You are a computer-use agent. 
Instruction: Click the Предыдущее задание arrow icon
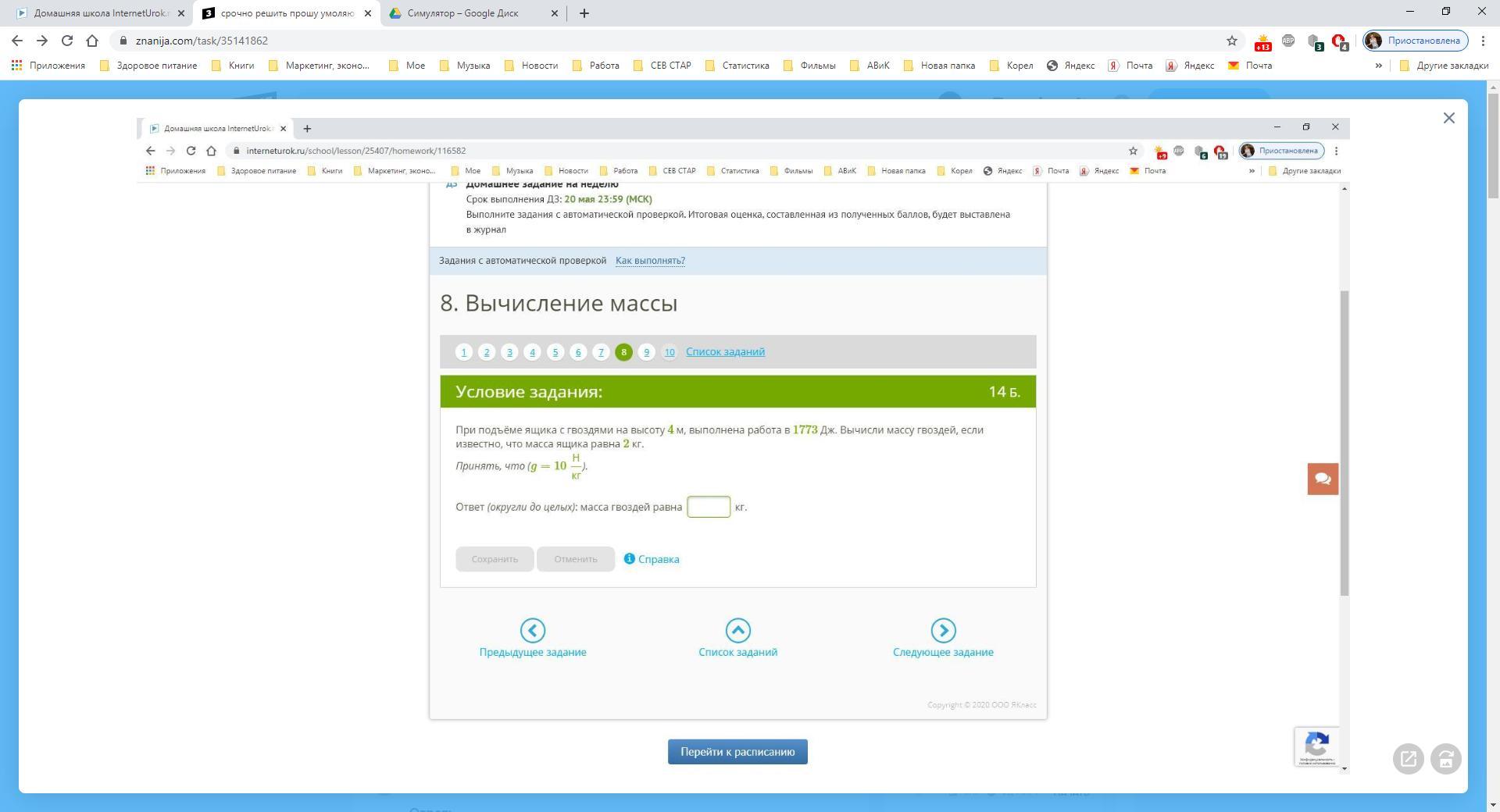coord(533,630)
